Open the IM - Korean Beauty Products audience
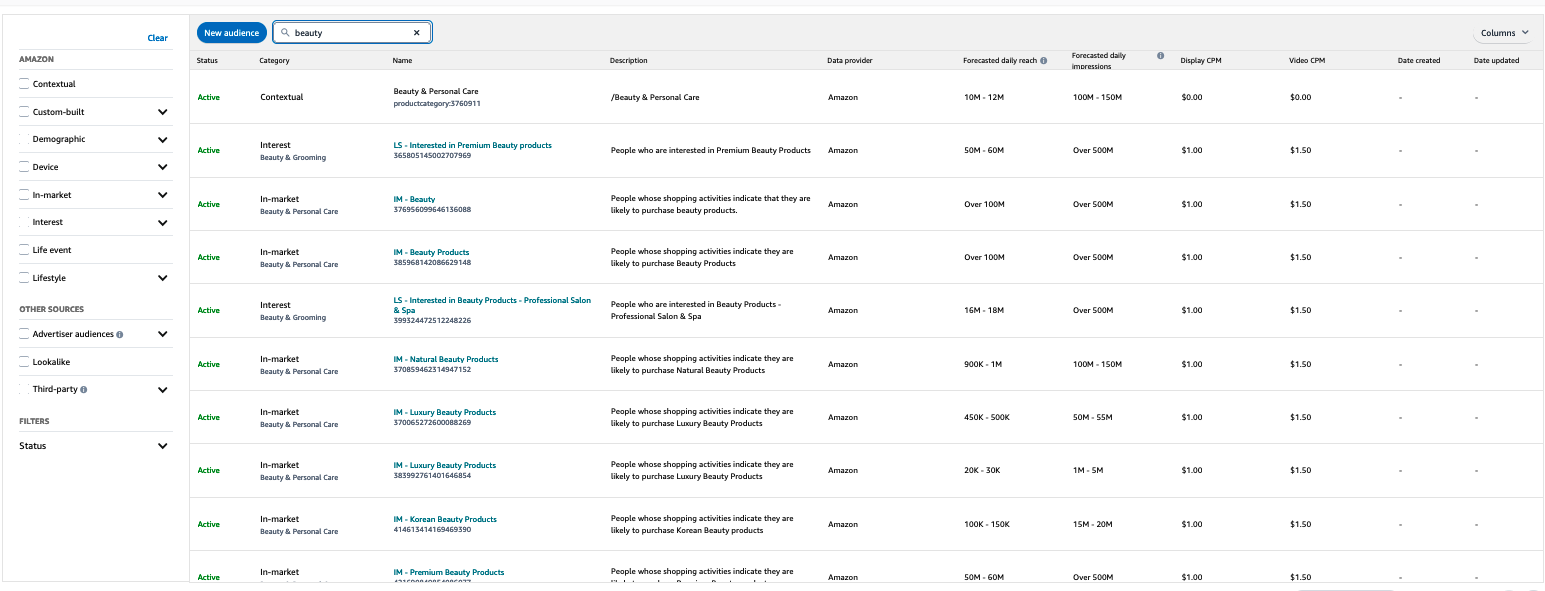The width and height of the screenshot is (1545, 591). pyautogui.click(x=445, y=519)
